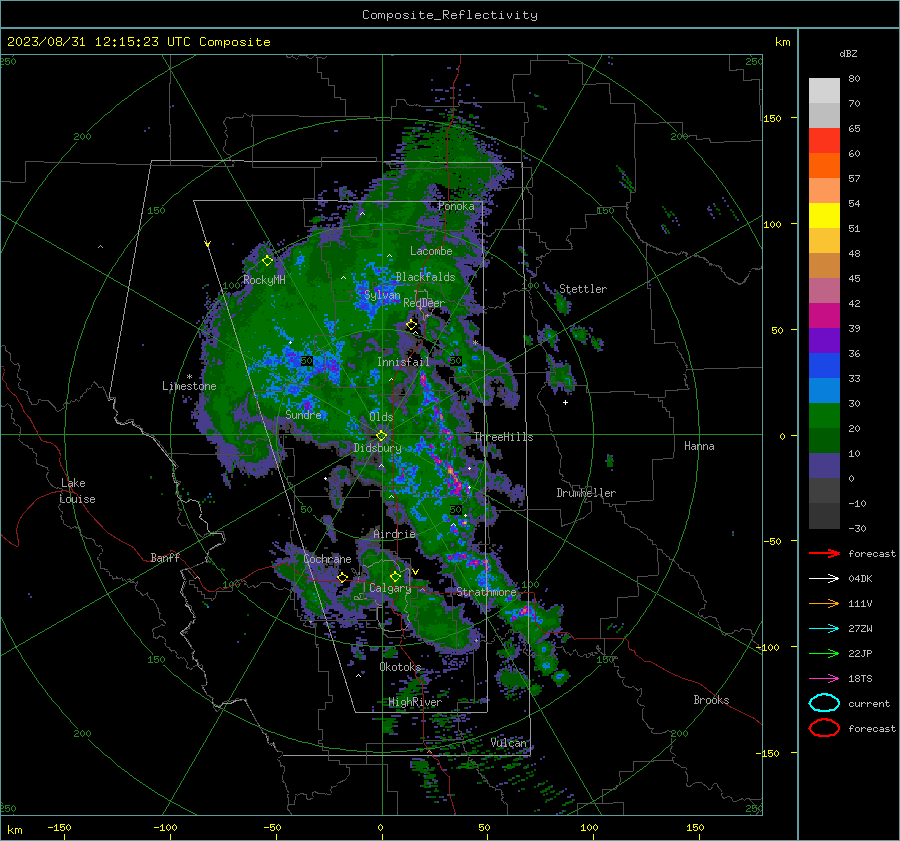Click the magenta 42 dBZ color swatch
Viewport: 900px width, 841px height.
tap(824, 315)
